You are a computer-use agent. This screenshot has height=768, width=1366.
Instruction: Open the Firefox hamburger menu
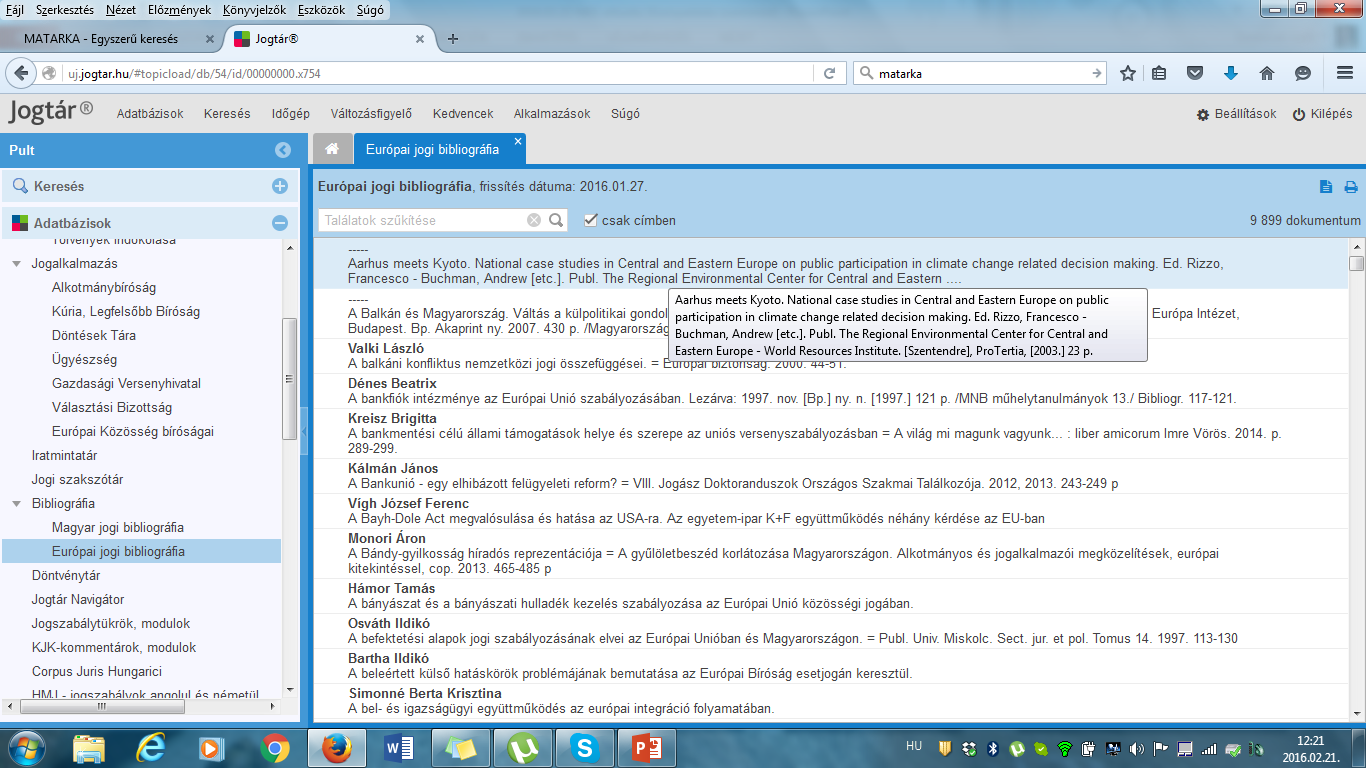pos(1345,73)
